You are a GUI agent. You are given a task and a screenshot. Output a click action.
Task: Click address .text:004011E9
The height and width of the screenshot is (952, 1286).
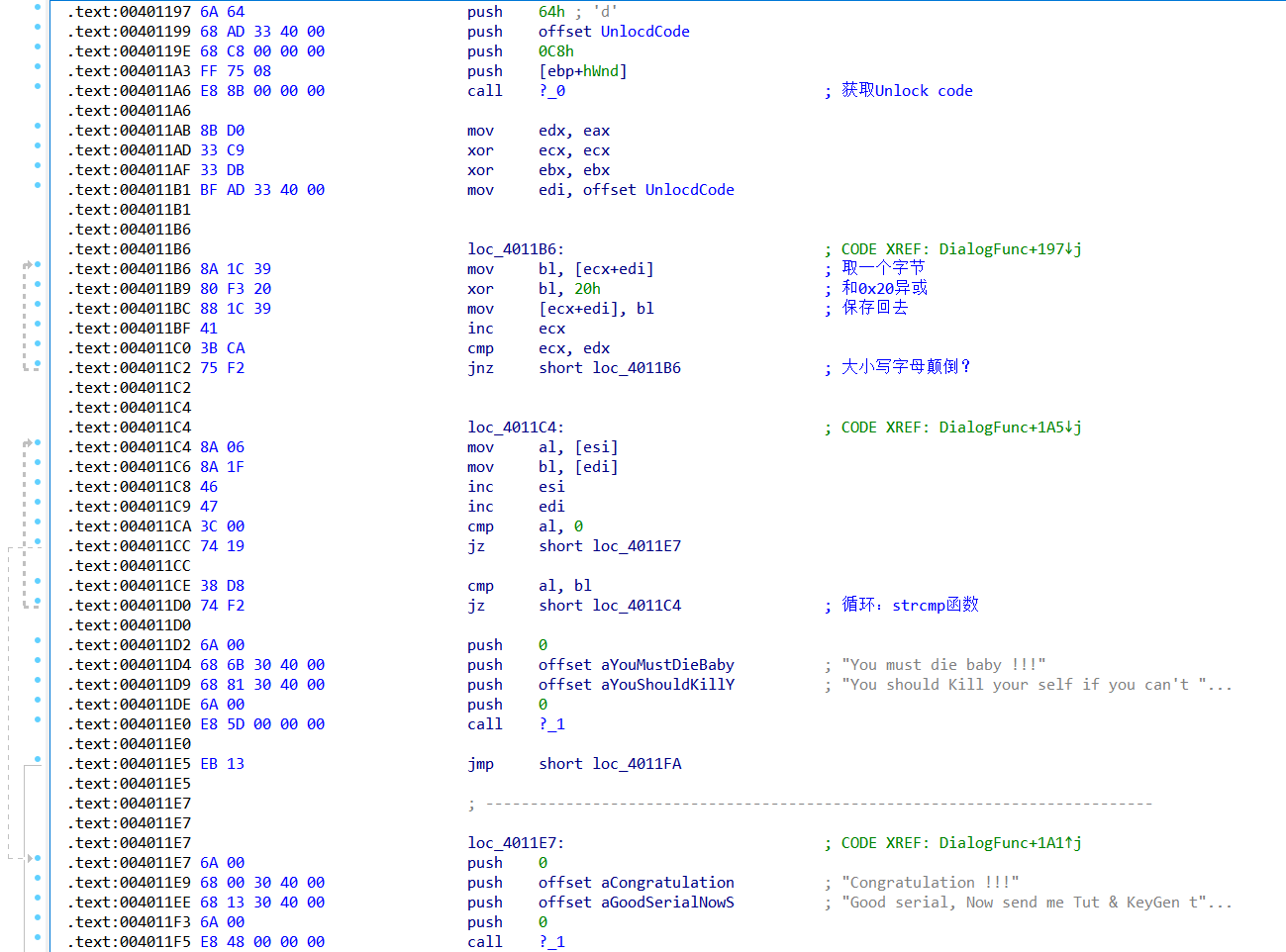coord(130,883)
